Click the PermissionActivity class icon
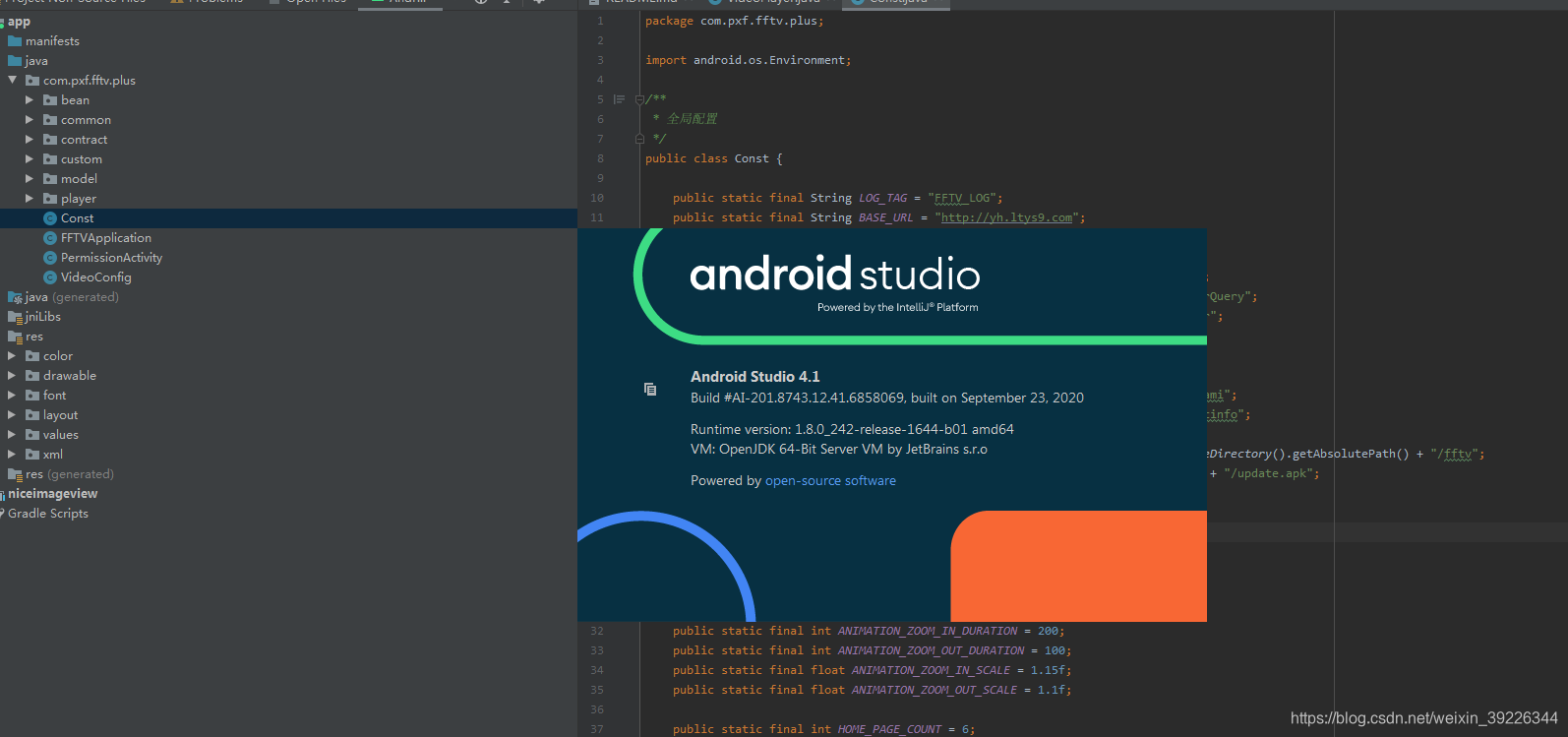 [50, 258]
